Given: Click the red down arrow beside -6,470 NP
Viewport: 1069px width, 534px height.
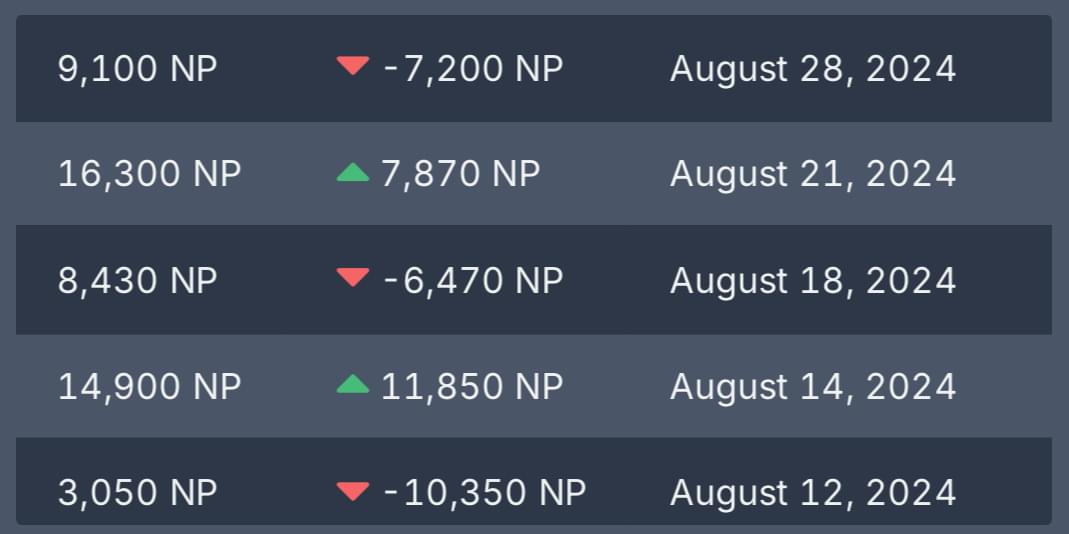Looking at the screenshot, I should coord(353,278).
